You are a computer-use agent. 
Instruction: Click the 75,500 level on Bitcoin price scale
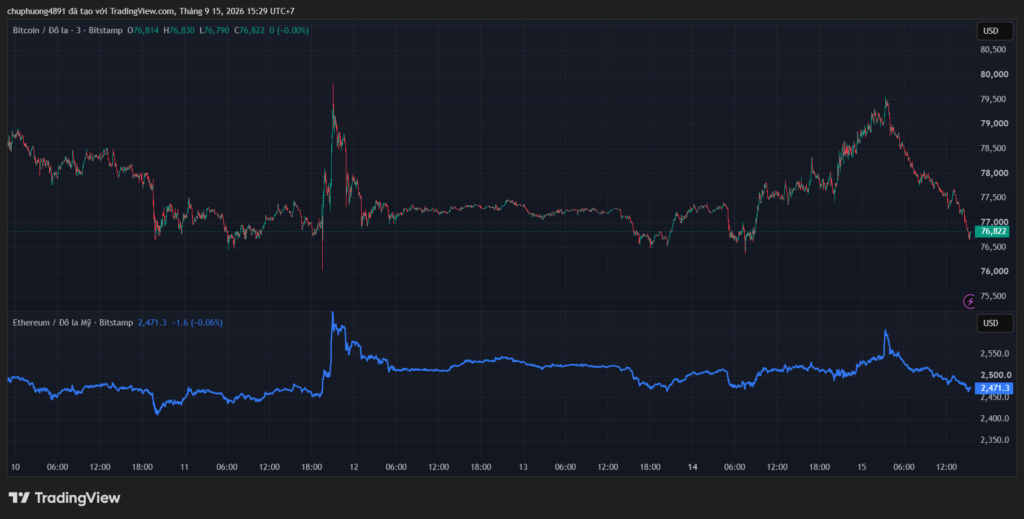[x=993, y=296]
